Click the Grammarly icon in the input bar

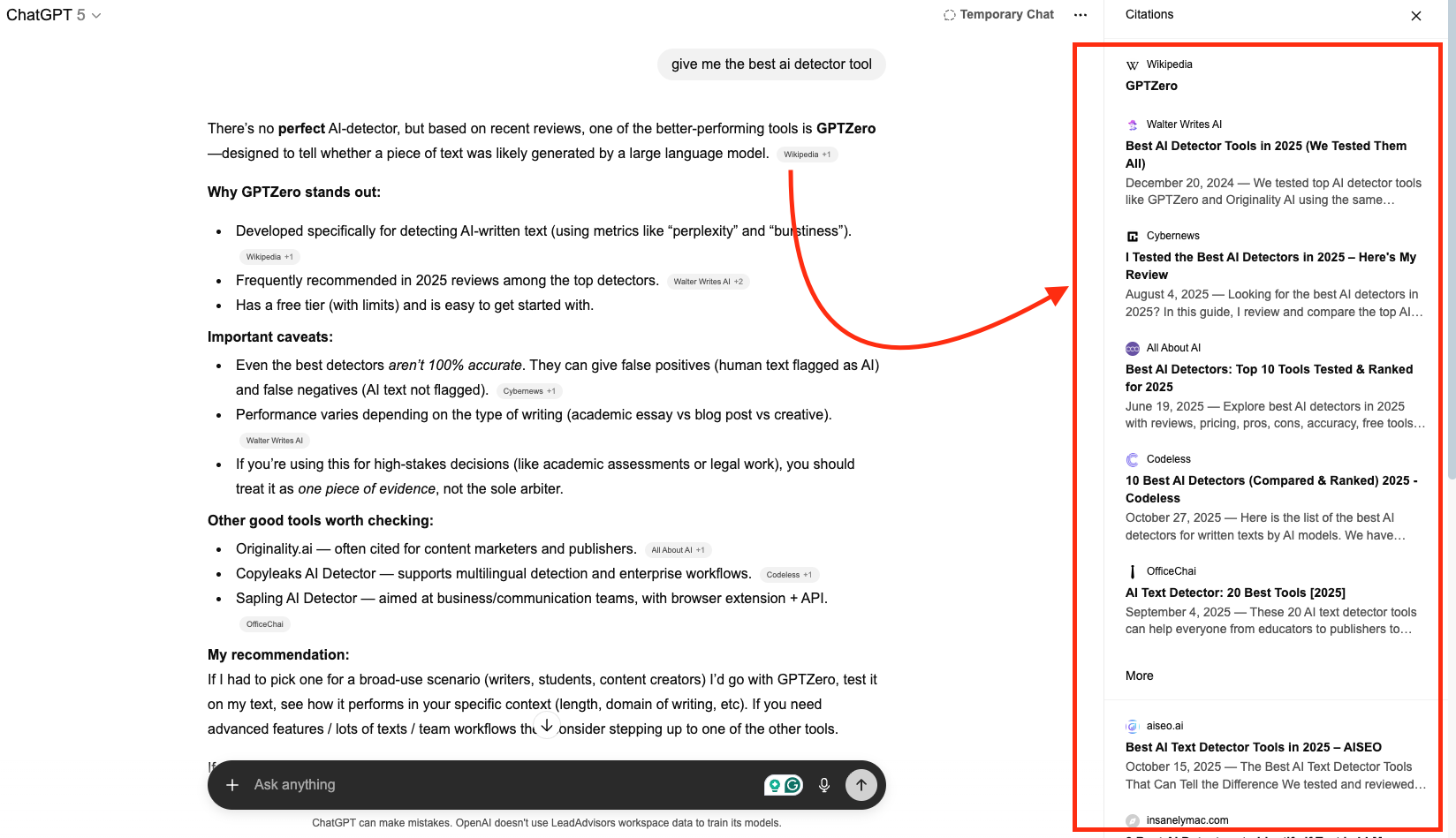793,784
